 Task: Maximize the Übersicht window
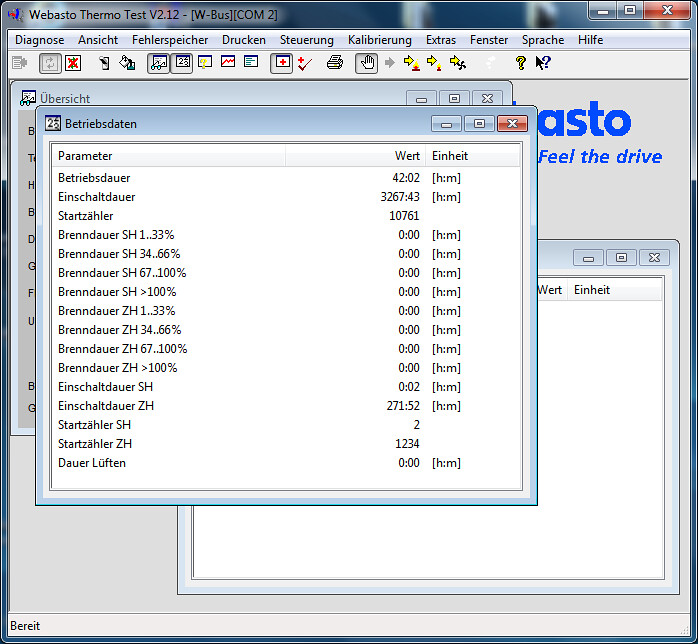click(455, 98)
